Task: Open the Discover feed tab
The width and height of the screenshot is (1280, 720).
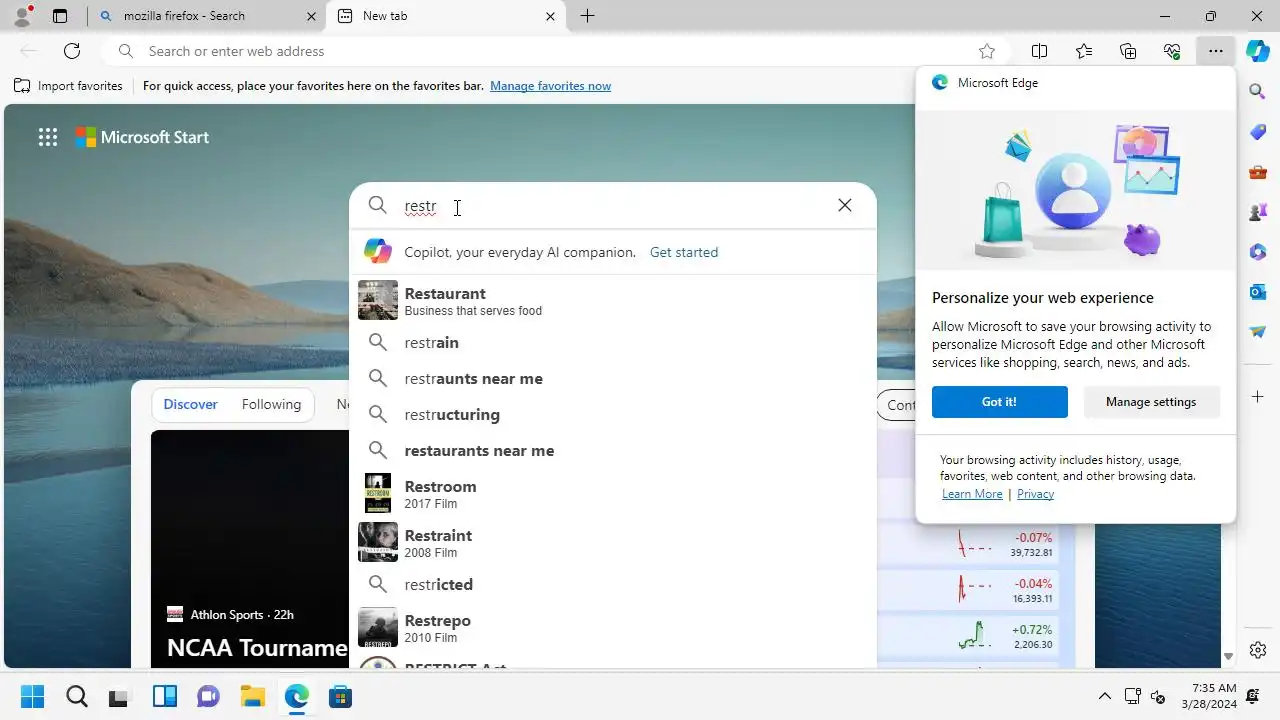Action: tap(191, 404)
